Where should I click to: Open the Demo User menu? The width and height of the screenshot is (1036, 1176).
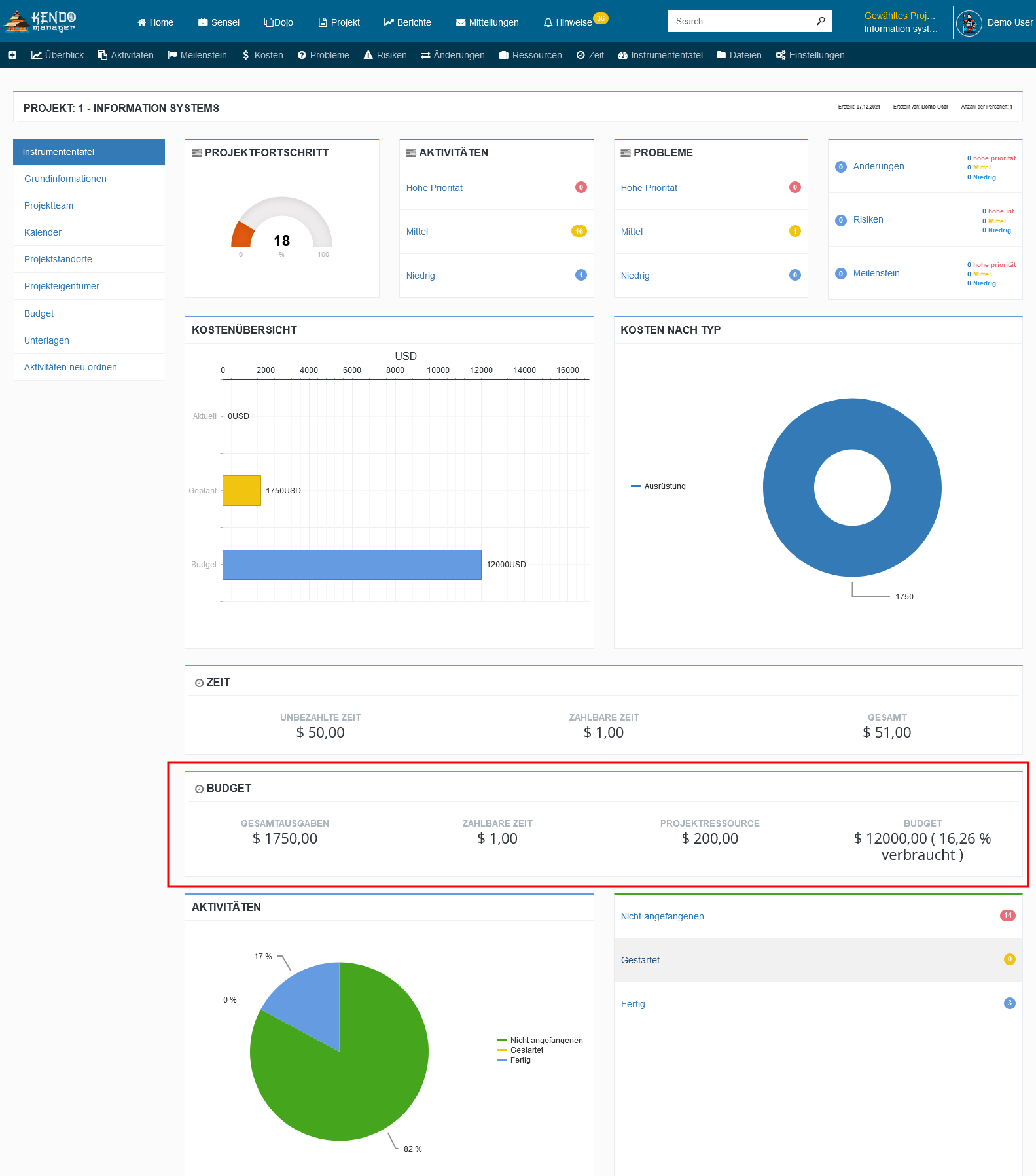point(1010,22)
